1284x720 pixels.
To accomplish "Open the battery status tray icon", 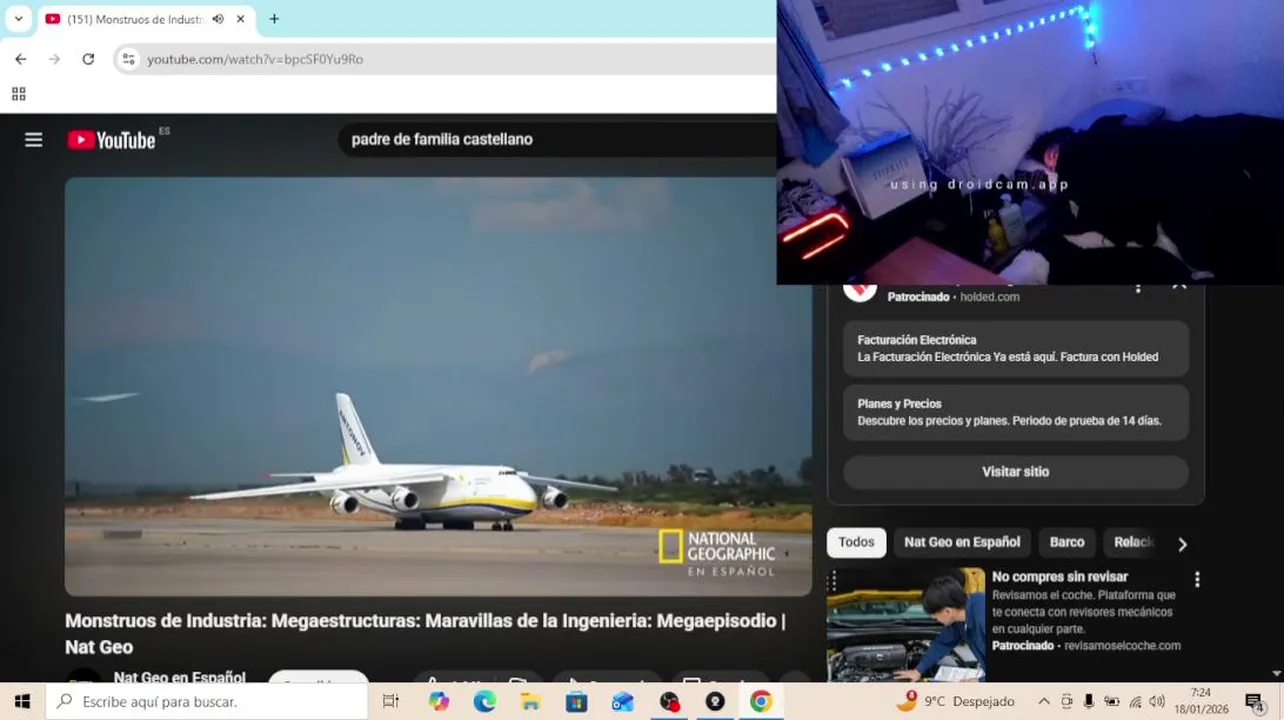I will pos(1111,702).
